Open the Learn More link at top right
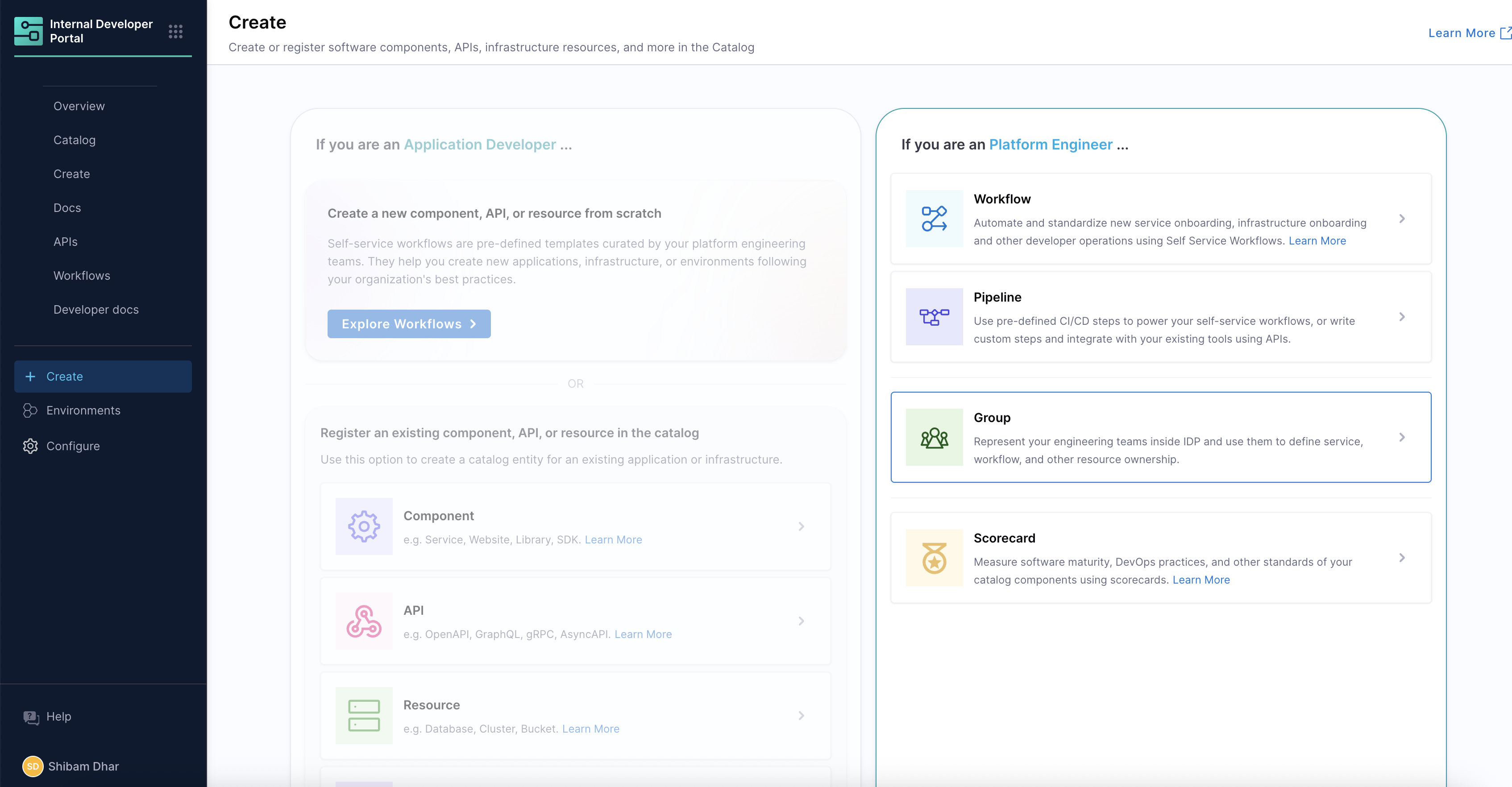 pos(1462,33)
